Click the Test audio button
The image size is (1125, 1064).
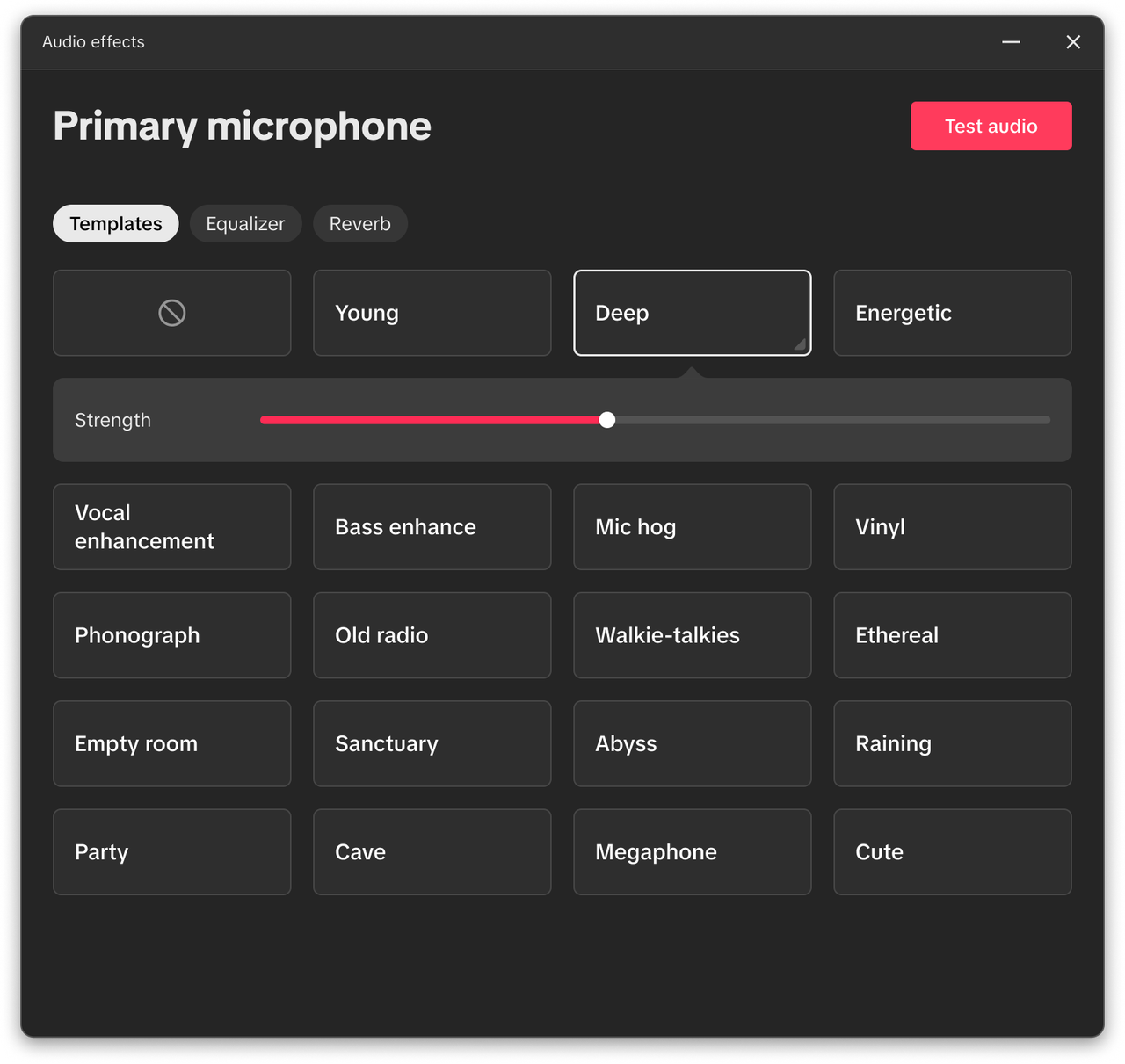click(x=991, y=126)
